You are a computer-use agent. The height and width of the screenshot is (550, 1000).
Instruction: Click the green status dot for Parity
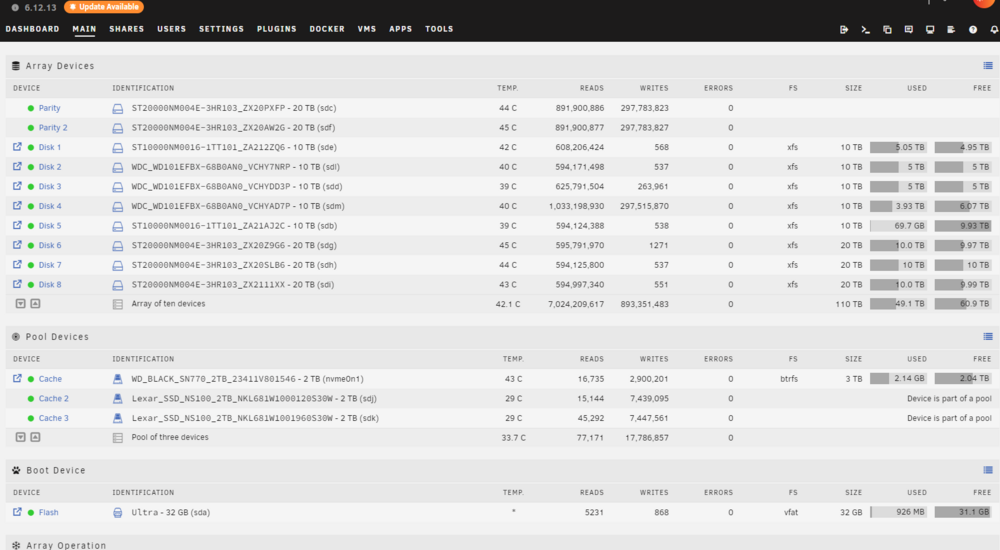[x=31, y=108]
